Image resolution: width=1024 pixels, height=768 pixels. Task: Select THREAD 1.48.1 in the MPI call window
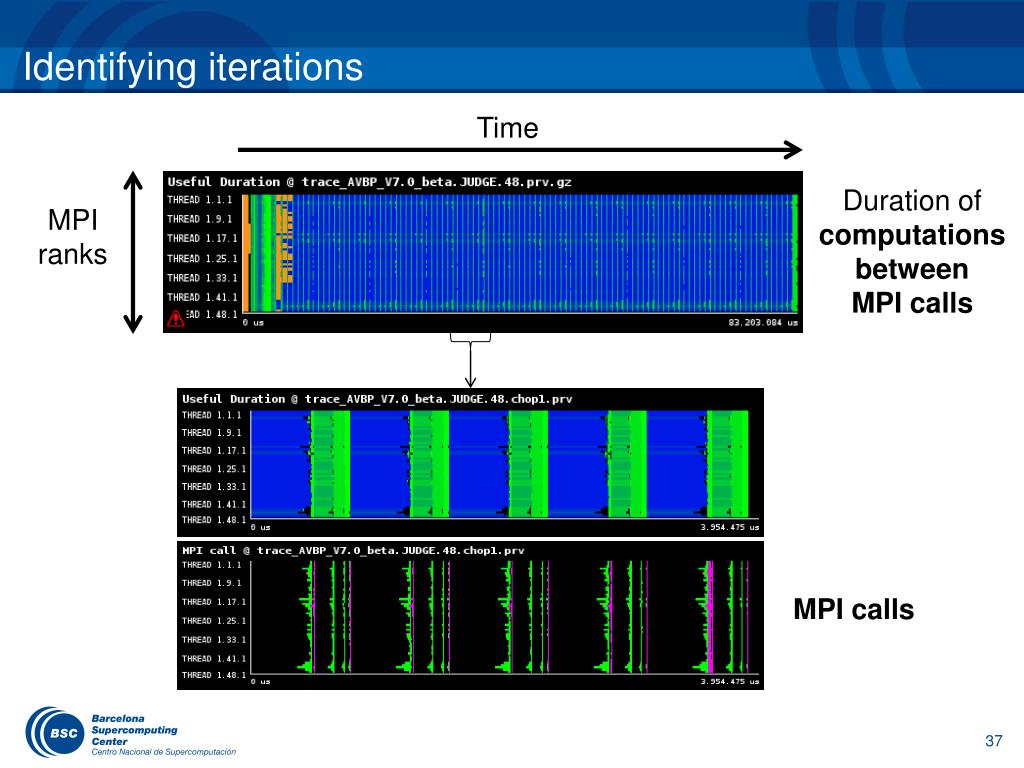[x=214, y=675]
